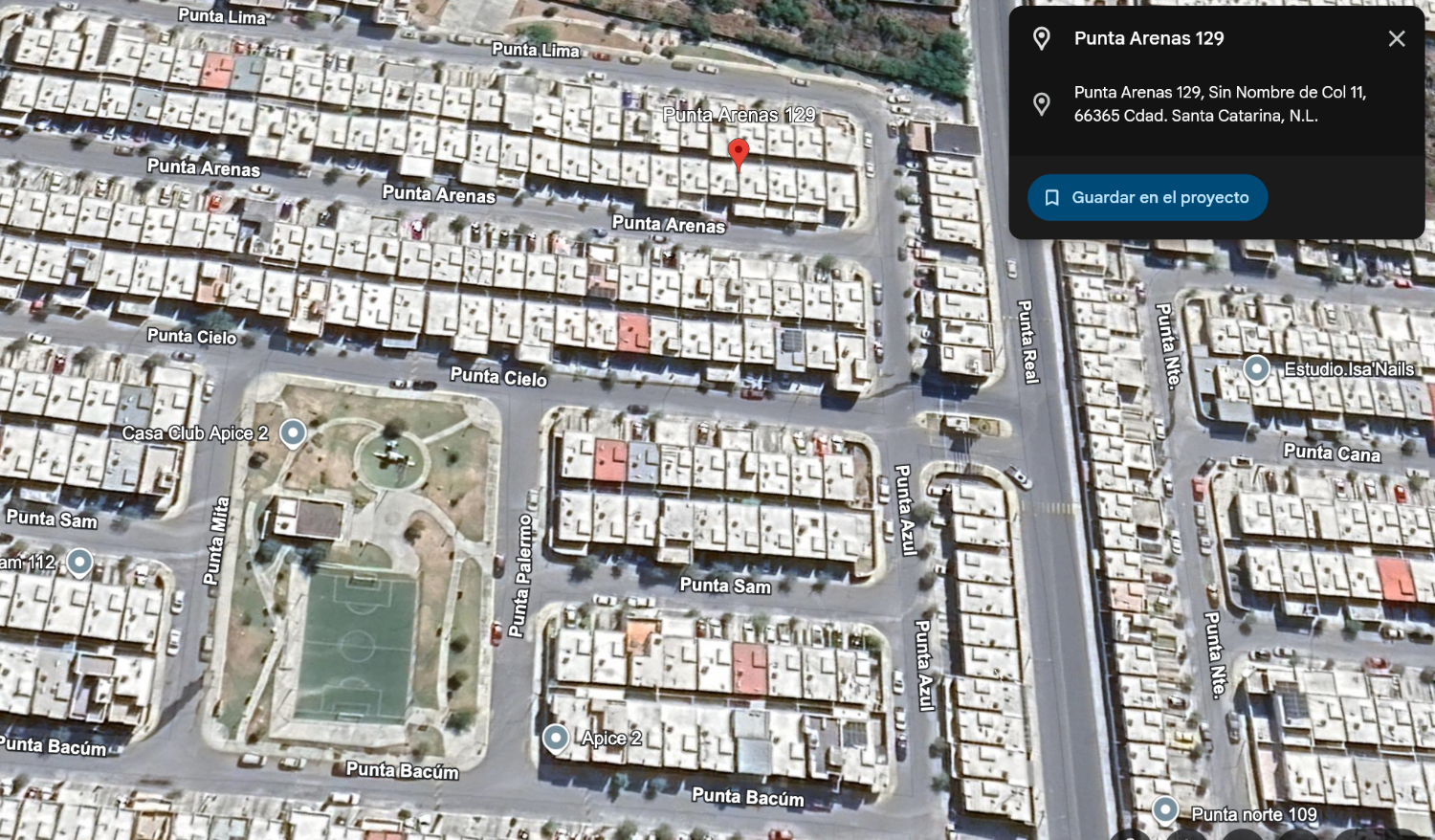Select the place marker beside 'am 112' label
Viewport: 1435px width, 840px height.
click(x=79, y=562)
